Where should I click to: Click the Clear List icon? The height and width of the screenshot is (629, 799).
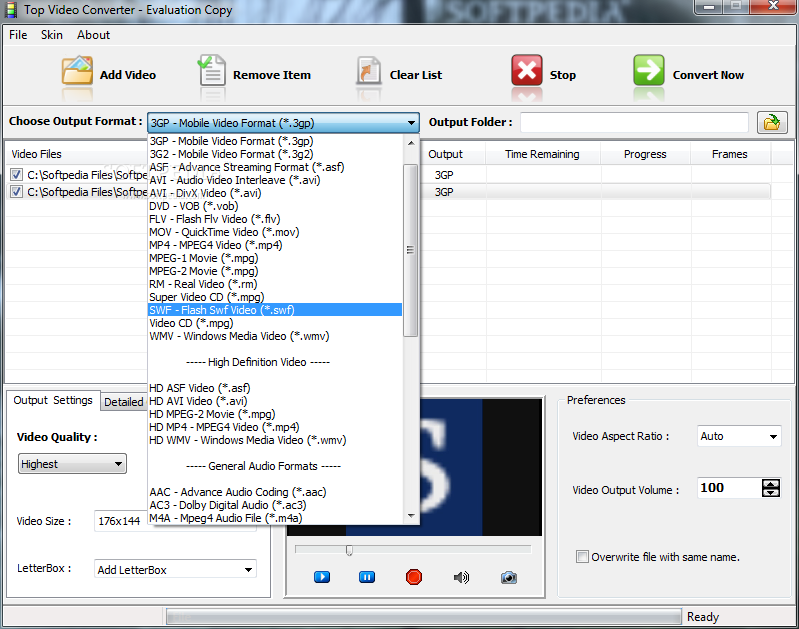(368, 70)
